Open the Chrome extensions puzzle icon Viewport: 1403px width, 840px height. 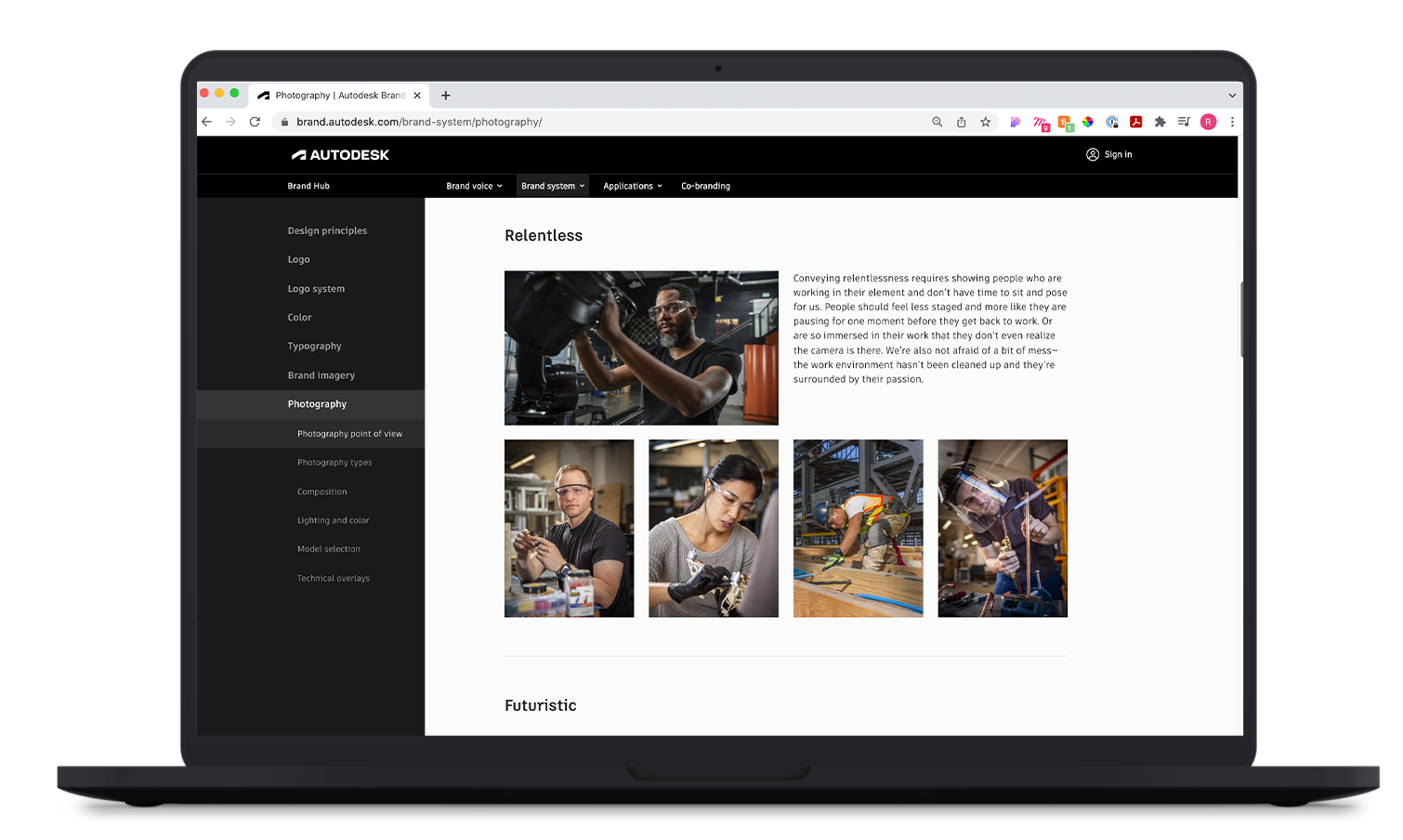(x=1160, y=122)
